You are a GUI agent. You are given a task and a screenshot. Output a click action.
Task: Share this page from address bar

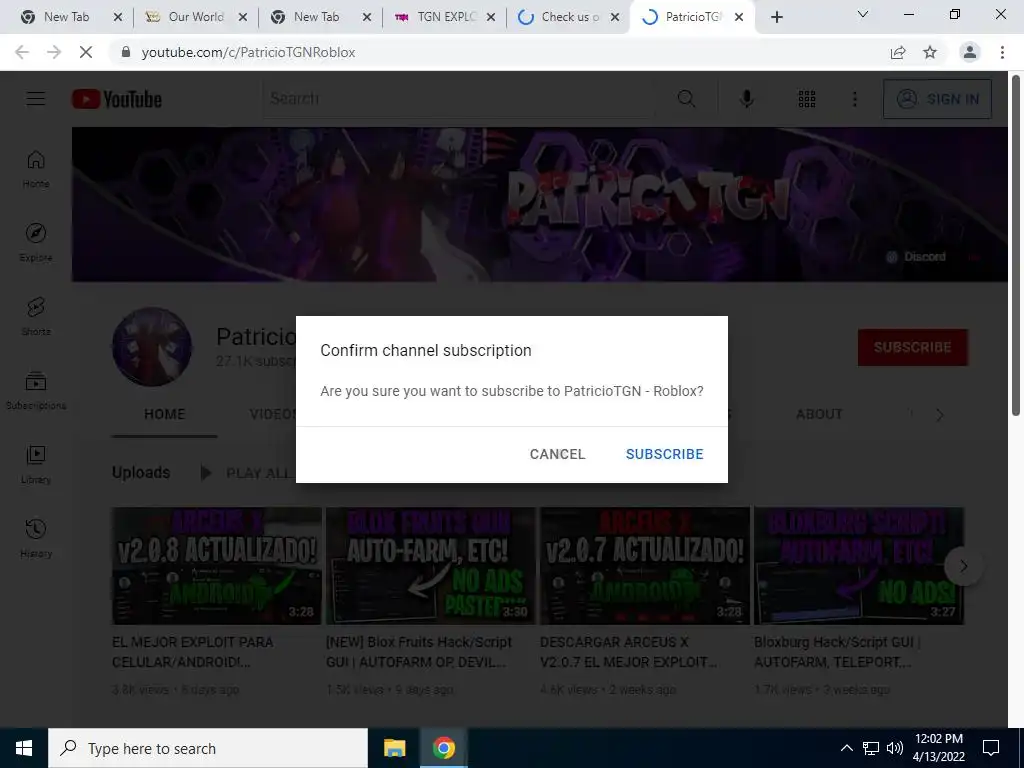click(x=898, y=52)
